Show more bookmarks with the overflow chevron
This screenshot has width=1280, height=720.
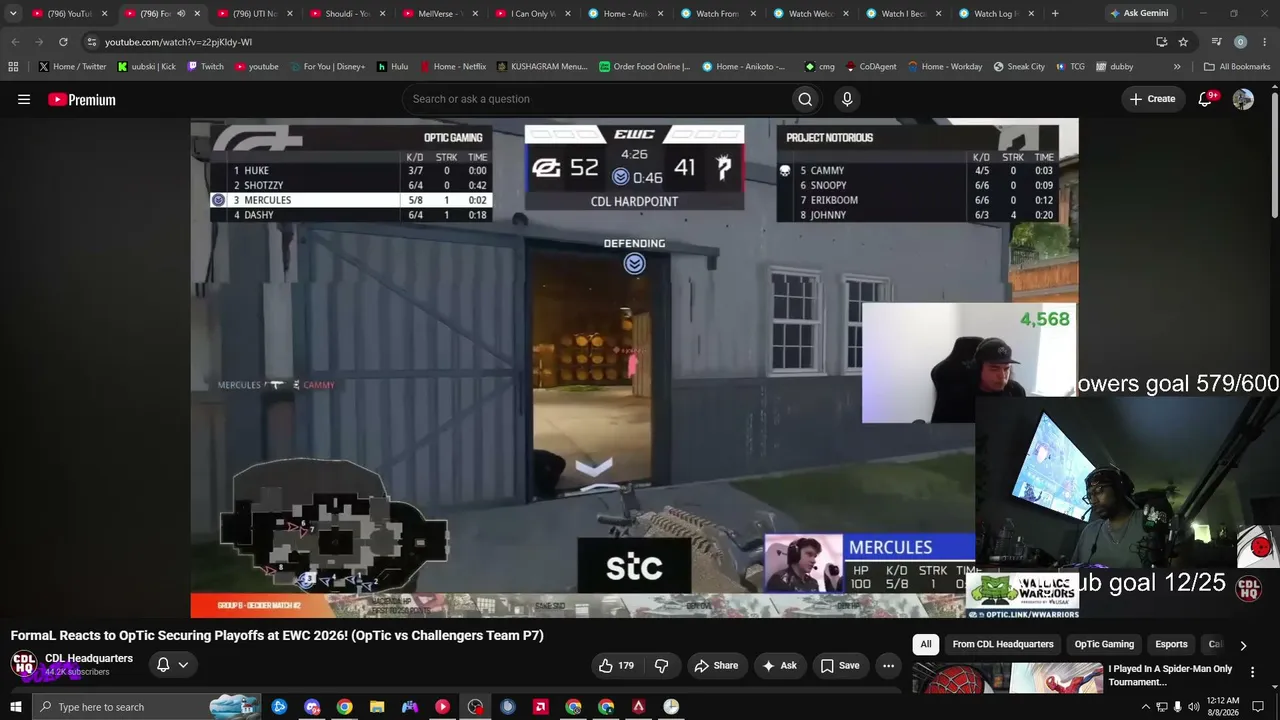pyautogui.click(x=1177, y=67)
